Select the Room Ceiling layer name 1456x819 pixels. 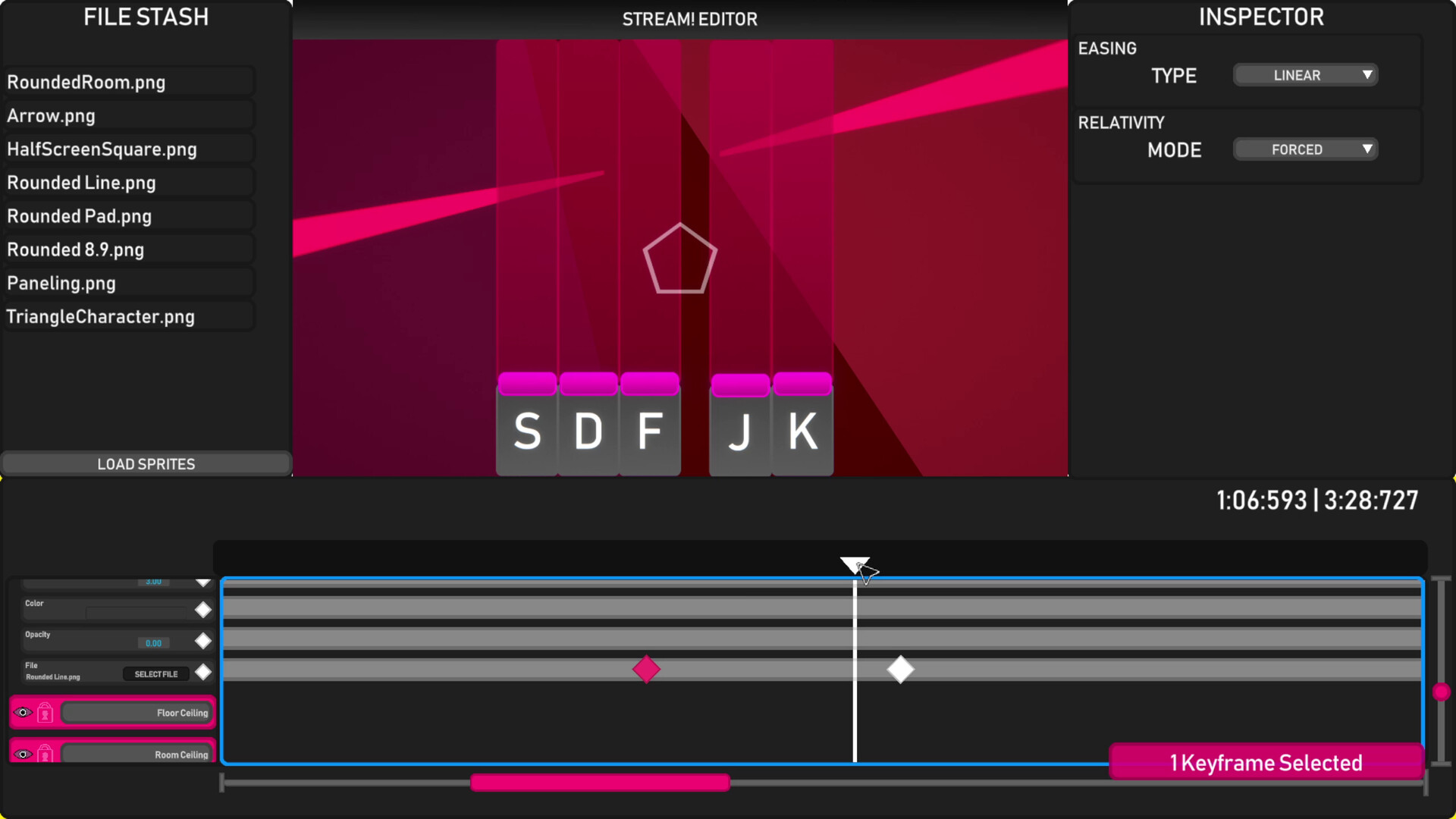(x=138, y=754)
